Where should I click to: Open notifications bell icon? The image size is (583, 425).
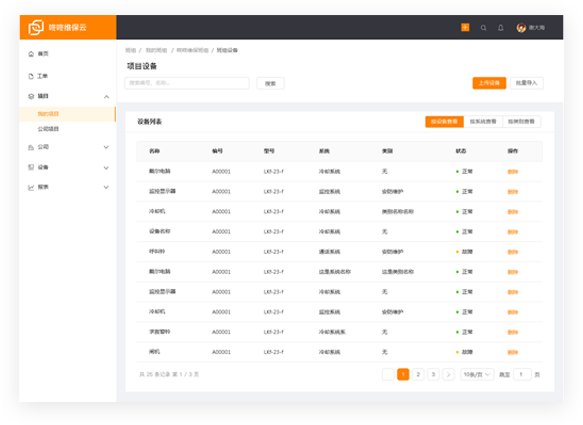(x=501, y=28)
